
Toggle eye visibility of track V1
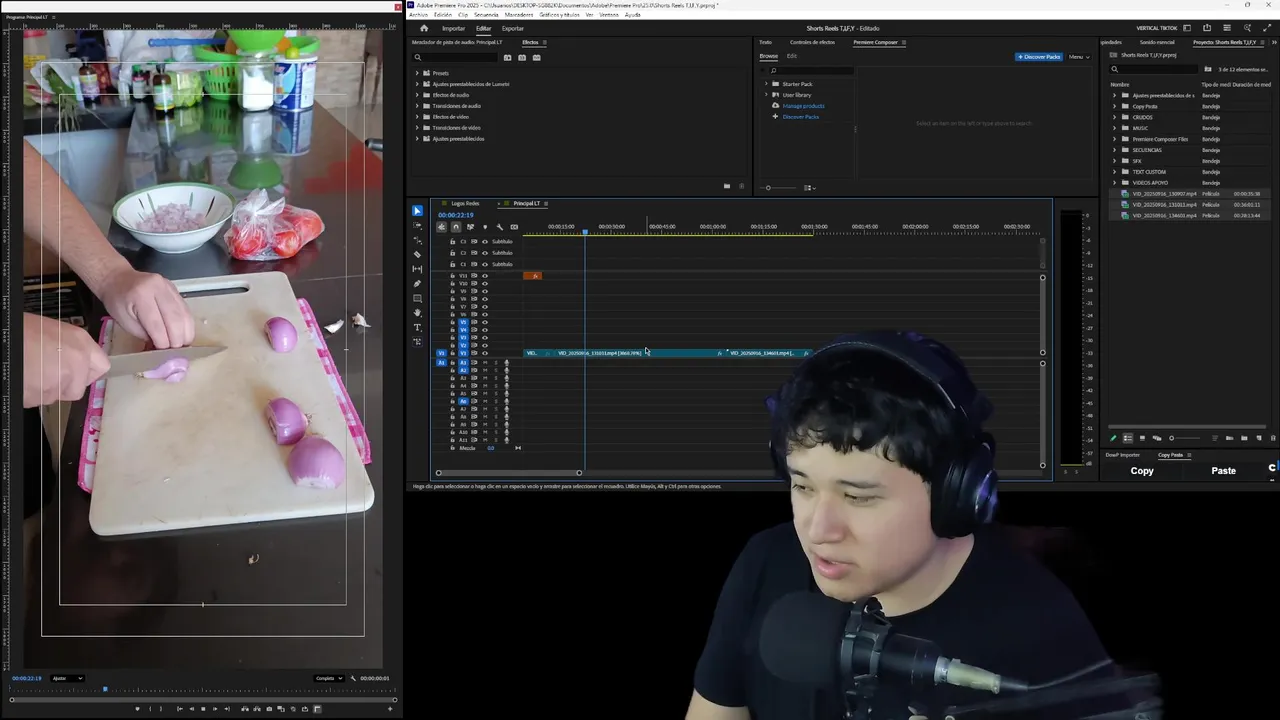(x=485, y=353)
